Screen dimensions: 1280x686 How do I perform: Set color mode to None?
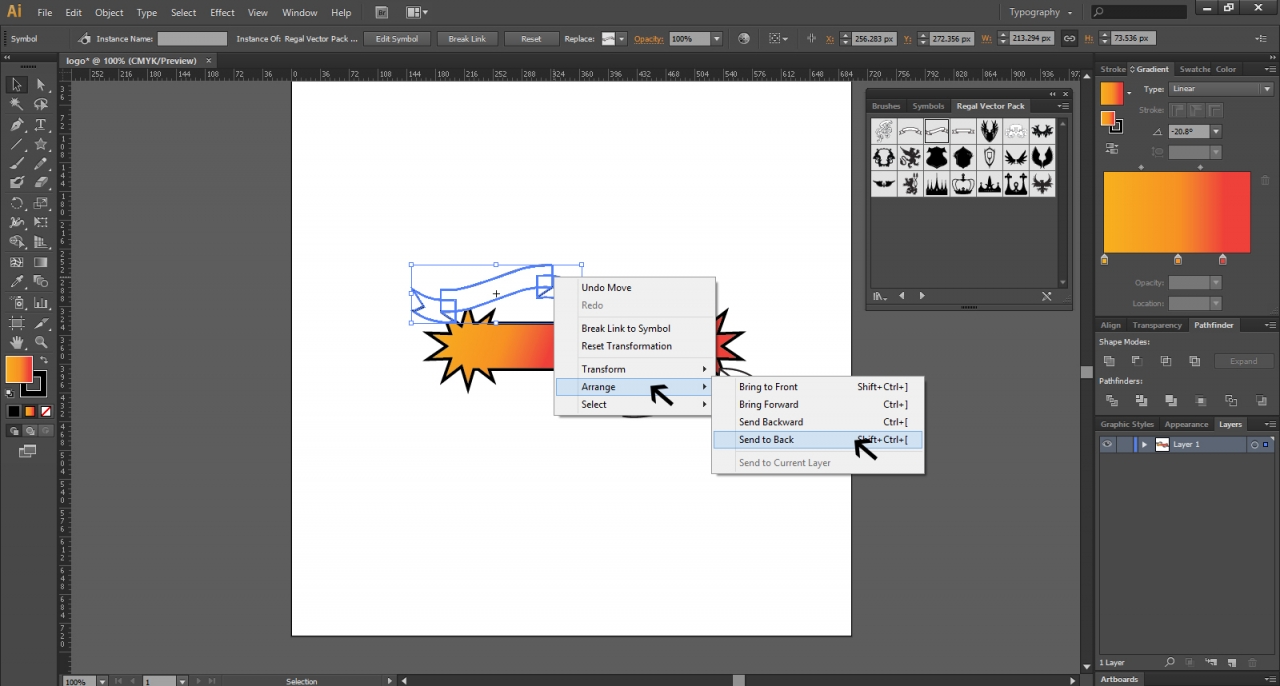46,412
